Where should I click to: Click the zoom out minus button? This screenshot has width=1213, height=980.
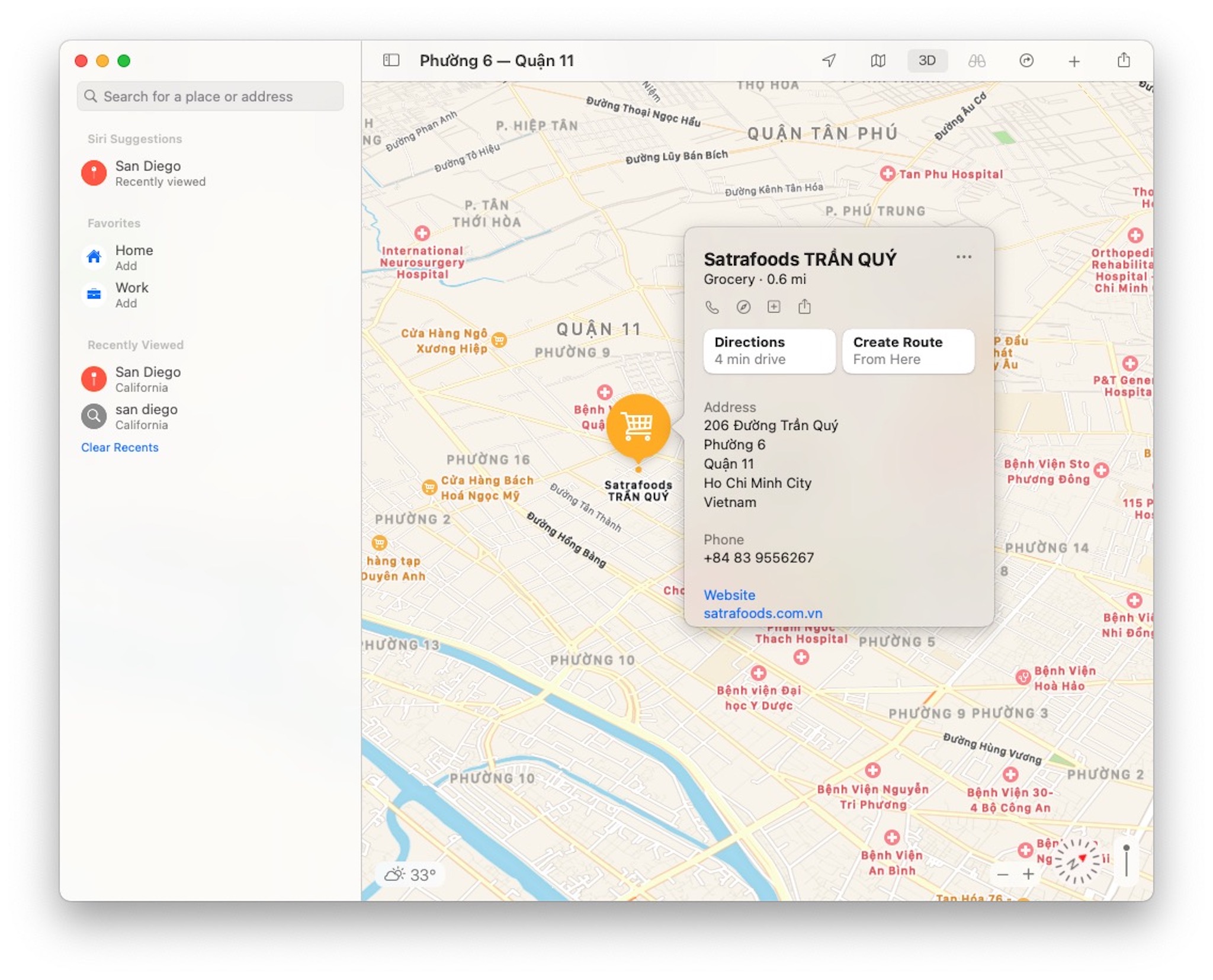pos(1003,874)
